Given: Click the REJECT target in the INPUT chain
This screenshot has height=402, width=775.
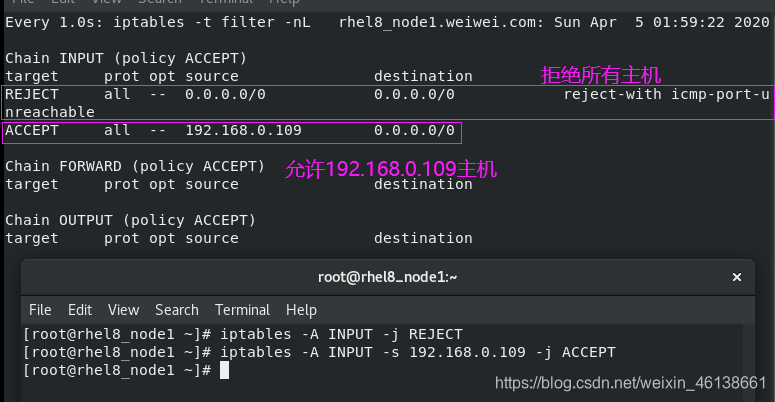Looking at the screenshot, I should (x=32, y=94).
